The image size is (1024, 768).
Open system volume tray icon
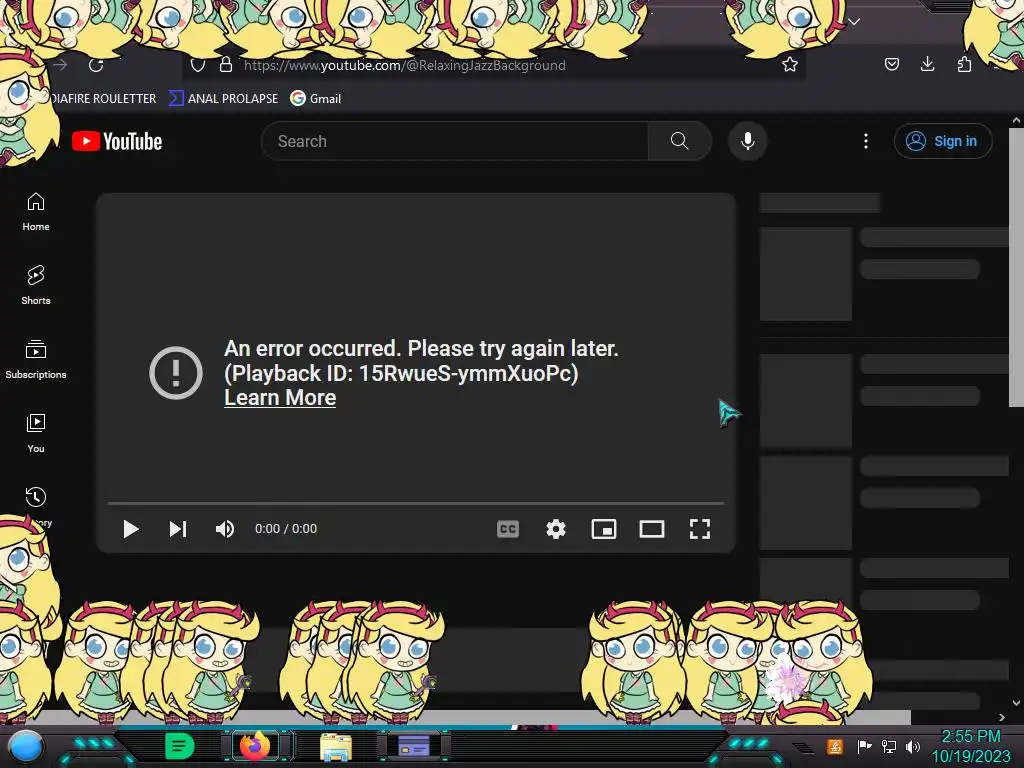(x=913, y=746)
